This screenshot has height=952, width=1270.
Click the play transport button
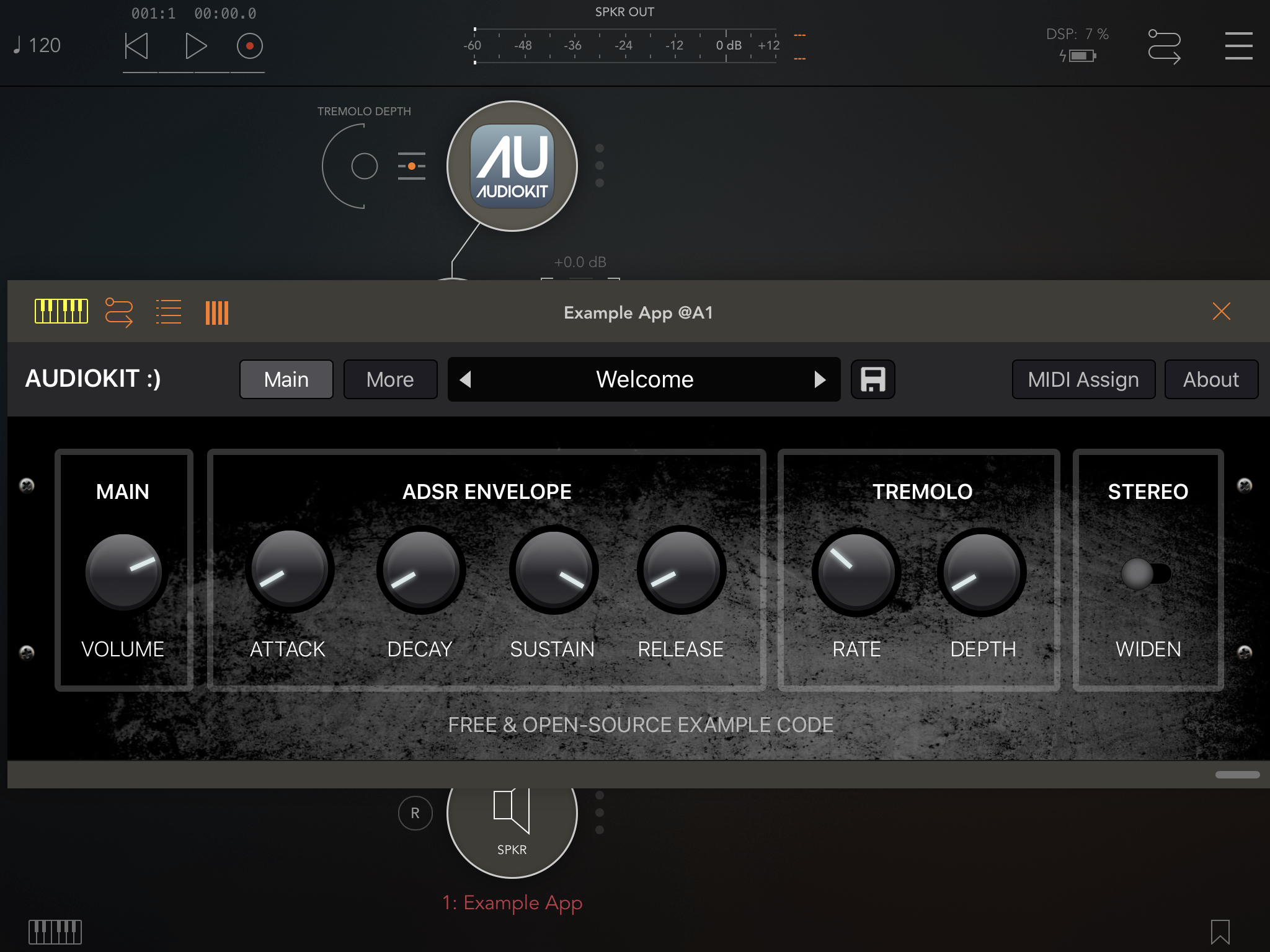(195, 46)
